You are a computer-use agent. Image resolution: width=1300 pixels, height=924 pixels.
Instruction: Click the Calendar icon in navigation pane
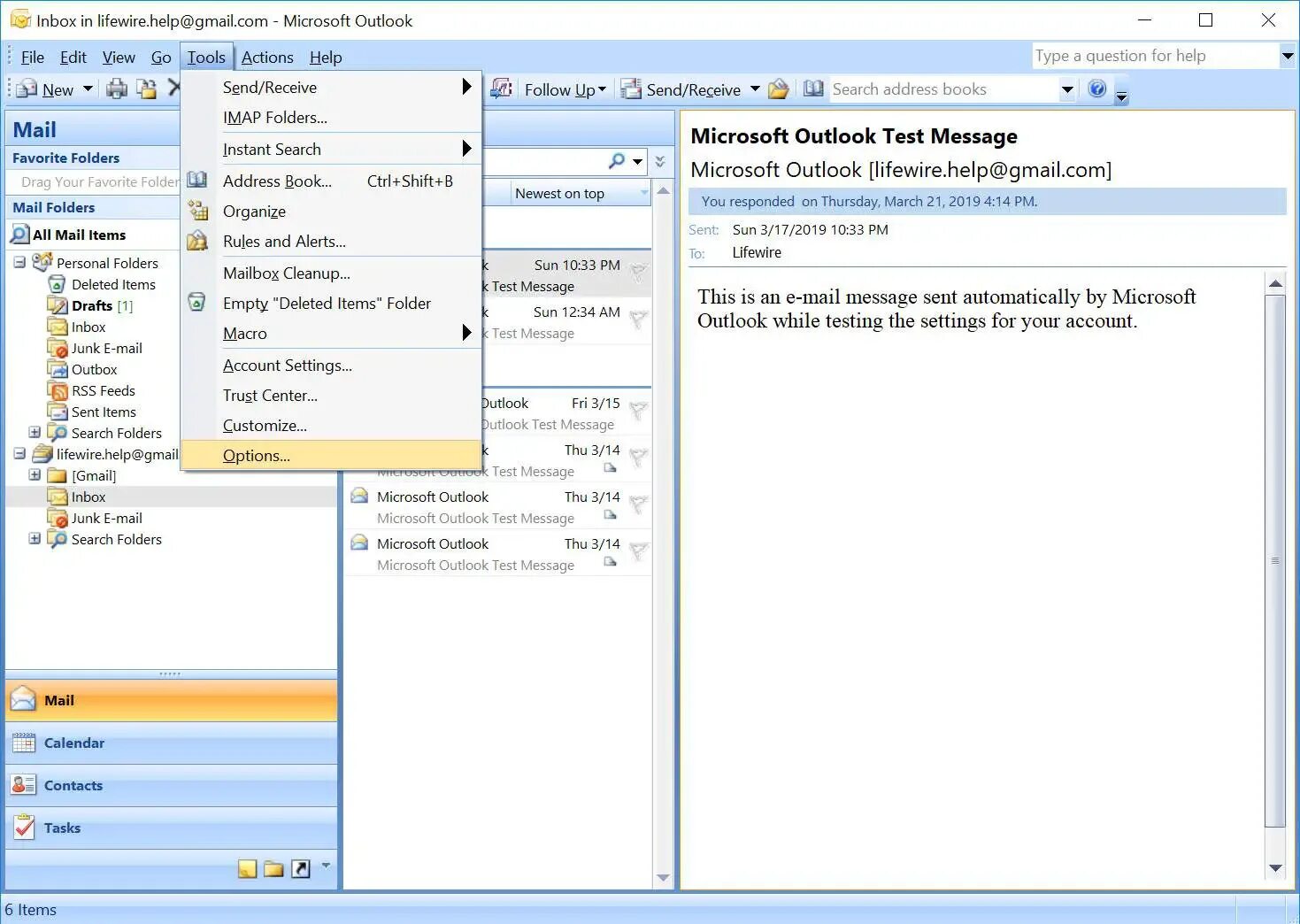tap(23, 743)
